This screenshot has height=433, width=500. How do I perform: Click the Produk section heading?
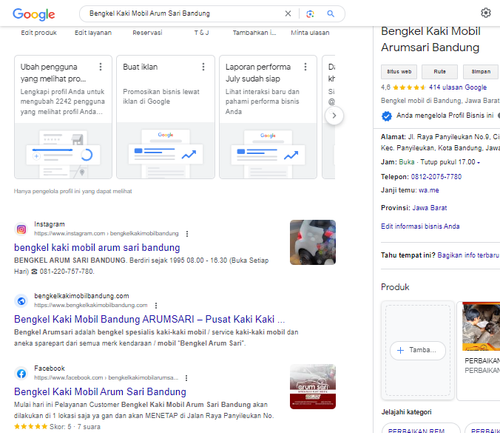395,287
